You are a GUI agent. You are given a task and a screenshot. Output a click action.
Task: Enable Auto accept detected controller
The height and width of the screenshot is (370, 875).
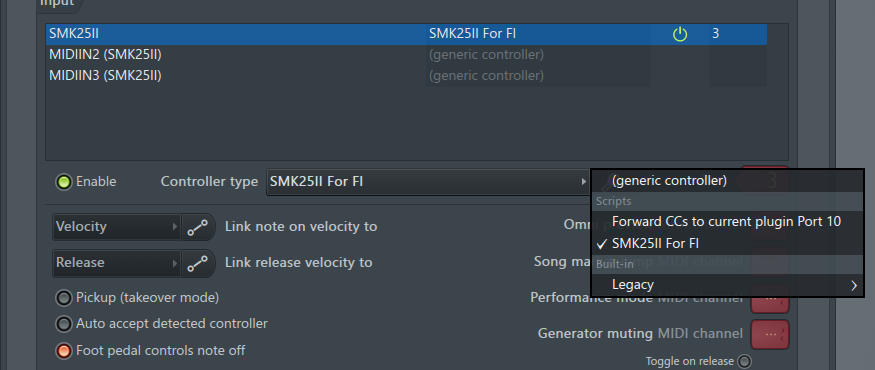tap(64, 324)
